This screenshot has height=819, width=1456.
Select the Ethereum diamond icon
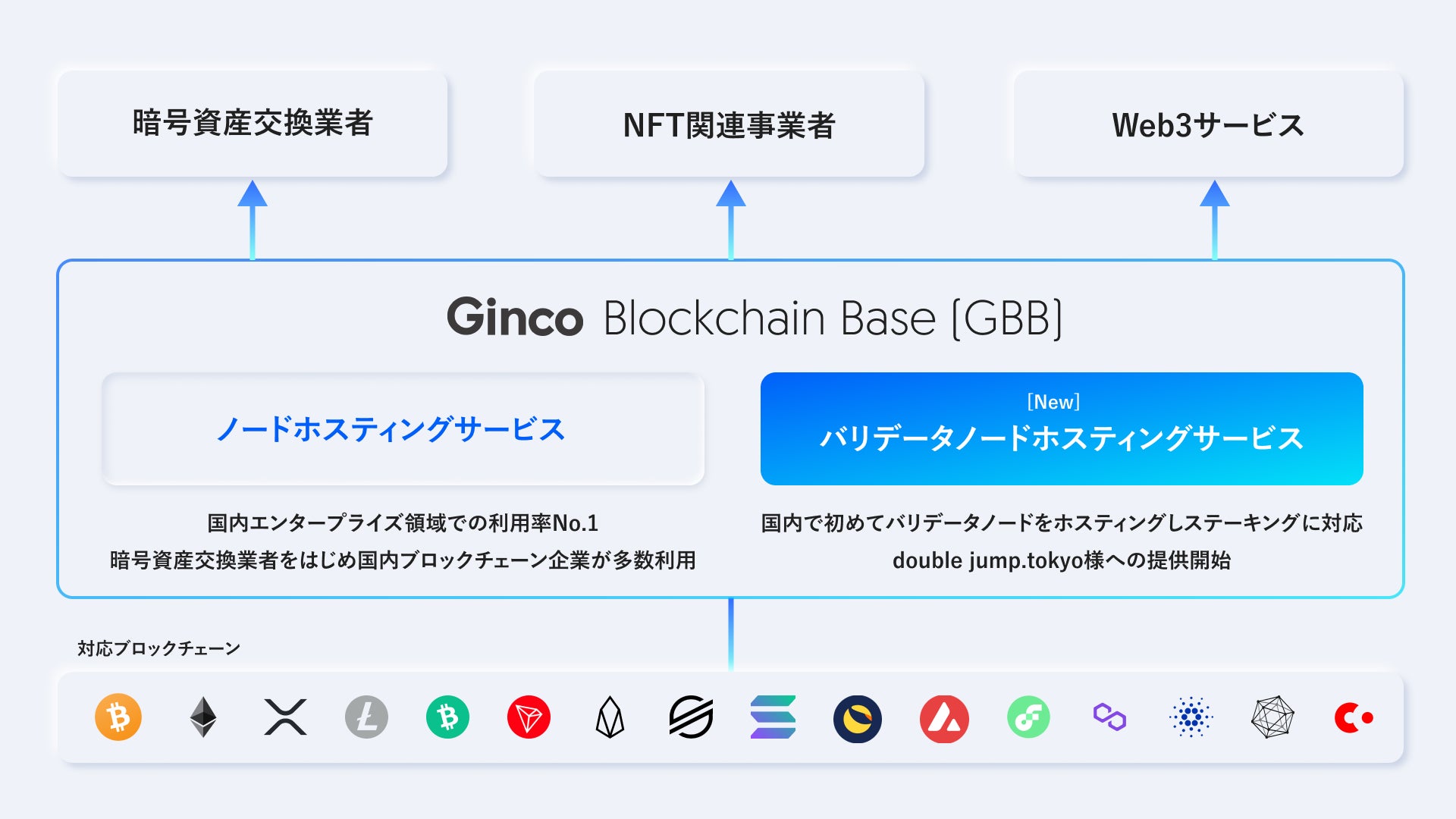[202, 717]
